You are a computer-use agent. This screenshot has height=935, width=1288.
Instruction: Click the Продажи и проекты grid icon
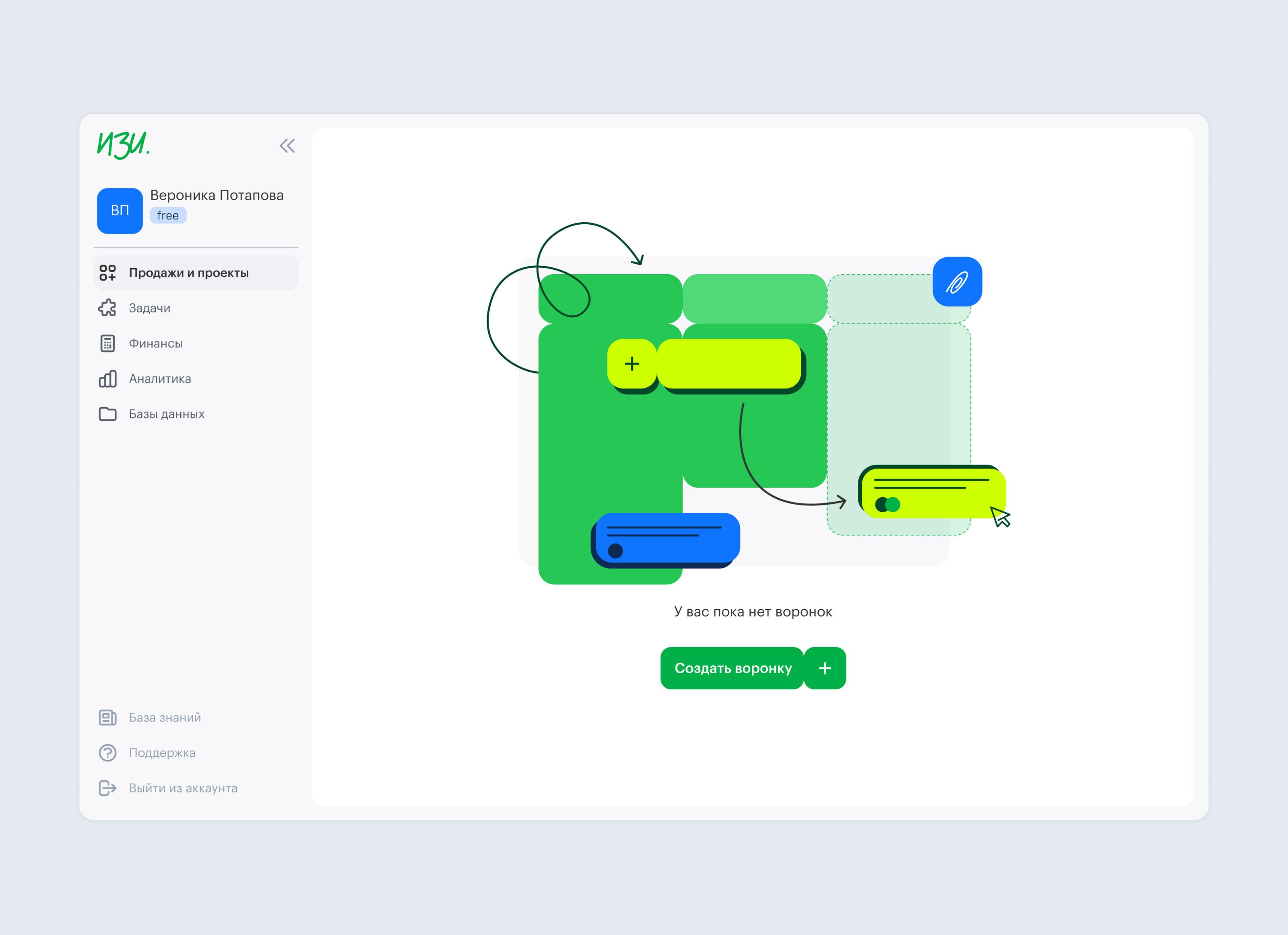click(107, 273)
